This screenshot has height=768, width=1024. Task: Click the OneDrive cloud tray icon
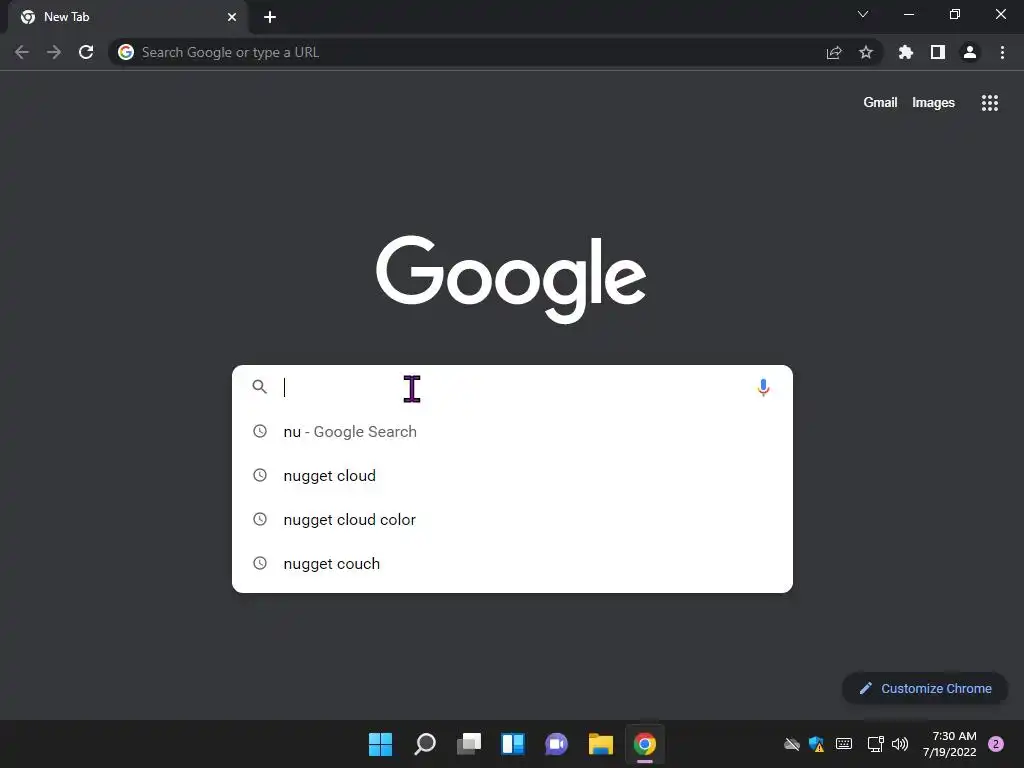coord(792,744)
